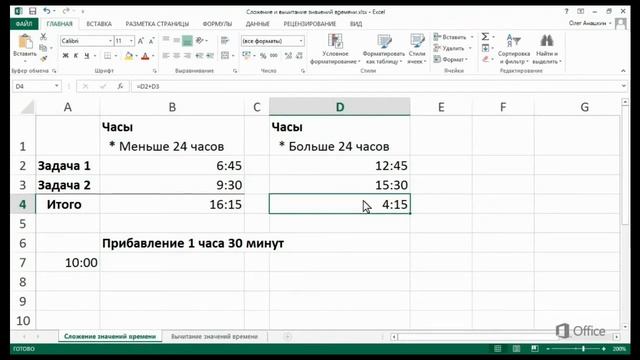Screen dimensions: 640x360
Task: Select the Format Painter brush icon
Action: (43, 58)
